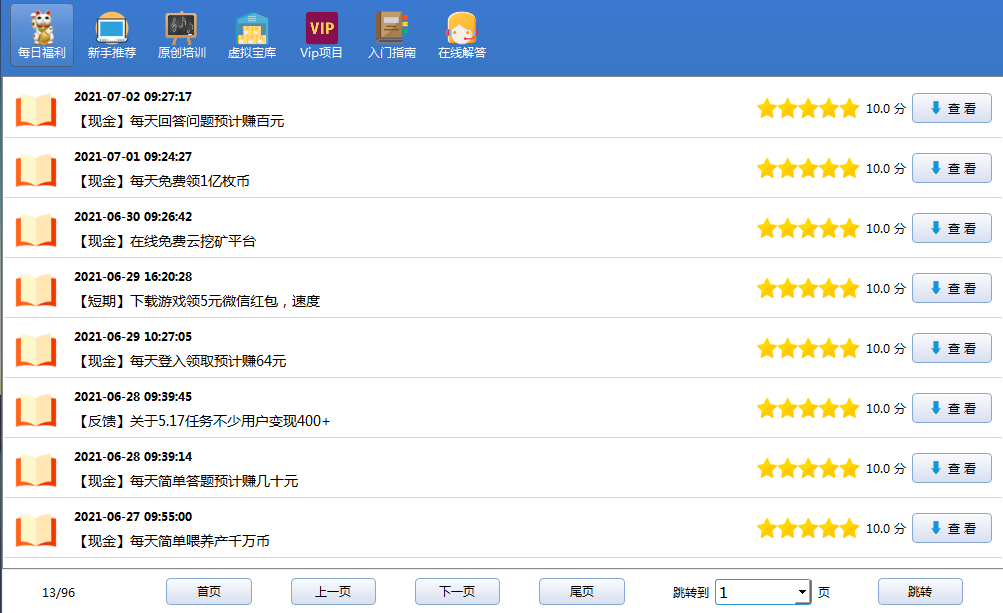The image size is (1003, 613).
Task: Click the 跳转 jump button
Action: [x=920, y=592]
